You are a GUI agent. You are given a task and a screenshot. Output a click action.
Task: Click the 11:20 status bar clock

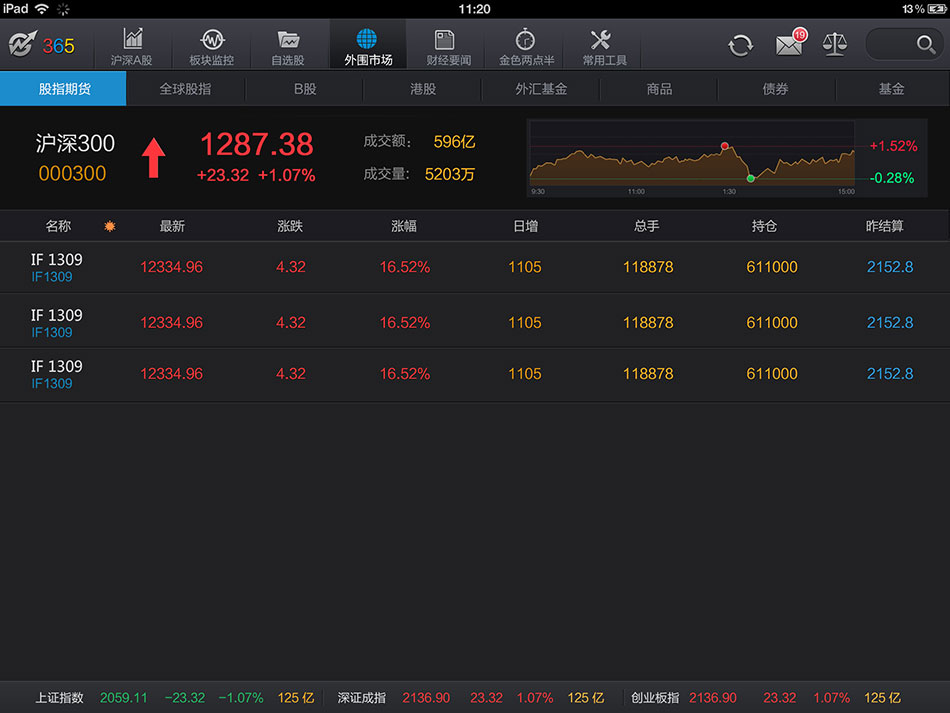click(474, 9)
